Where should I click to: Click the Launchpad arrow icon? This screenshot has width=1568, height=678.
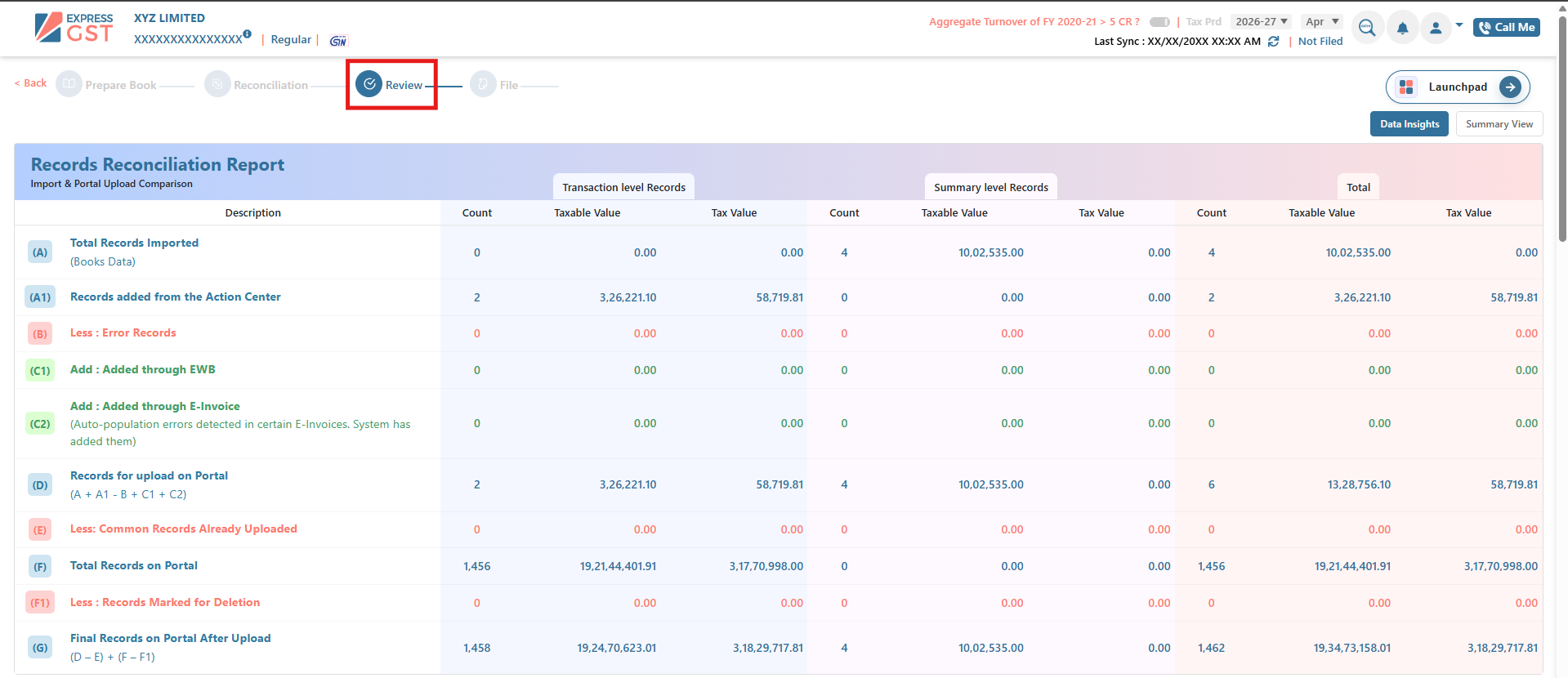pos(1510,87)
